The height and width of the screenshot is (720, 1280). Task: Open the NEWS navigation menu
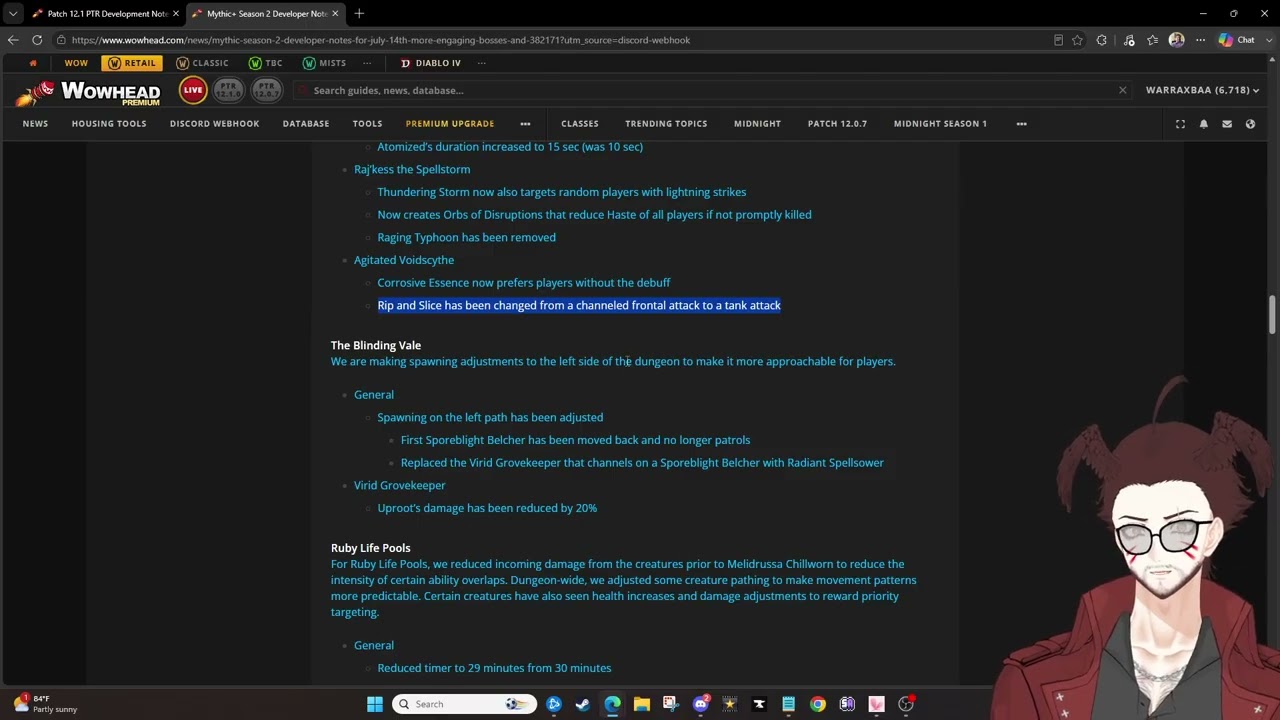point(35,124)
